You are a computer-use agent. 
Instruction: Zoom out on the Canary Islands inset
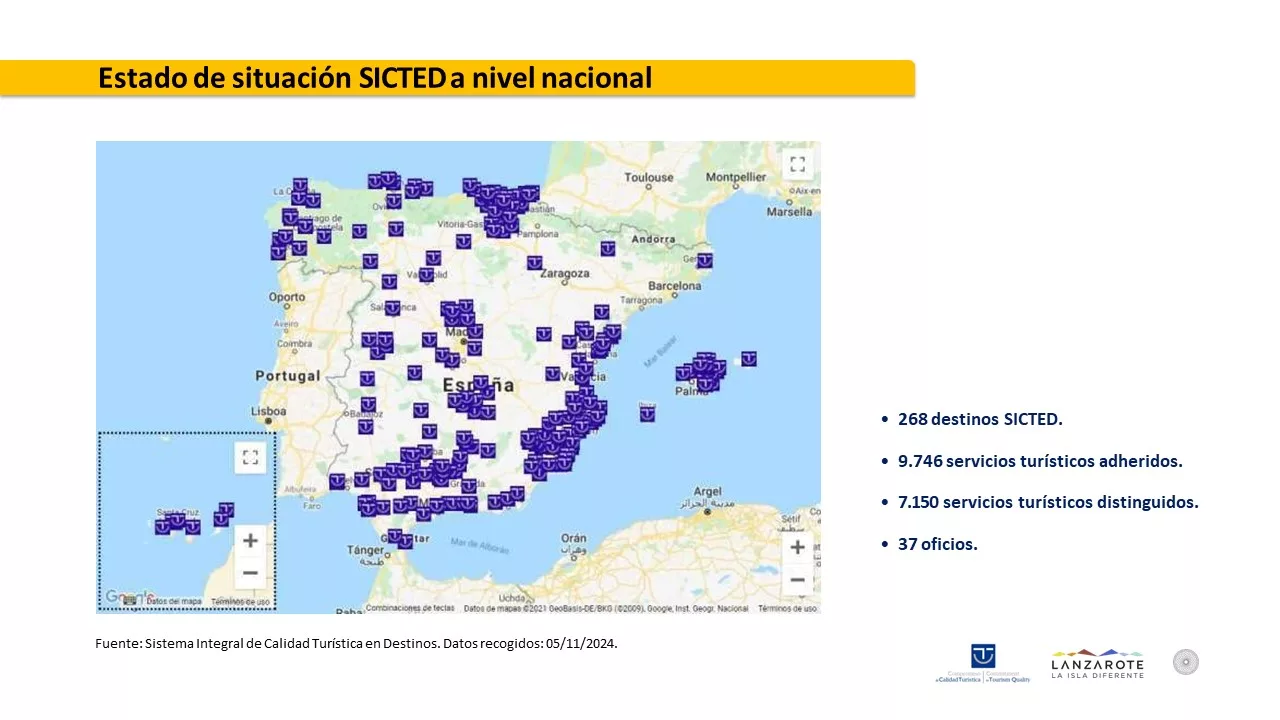[250, 573]
